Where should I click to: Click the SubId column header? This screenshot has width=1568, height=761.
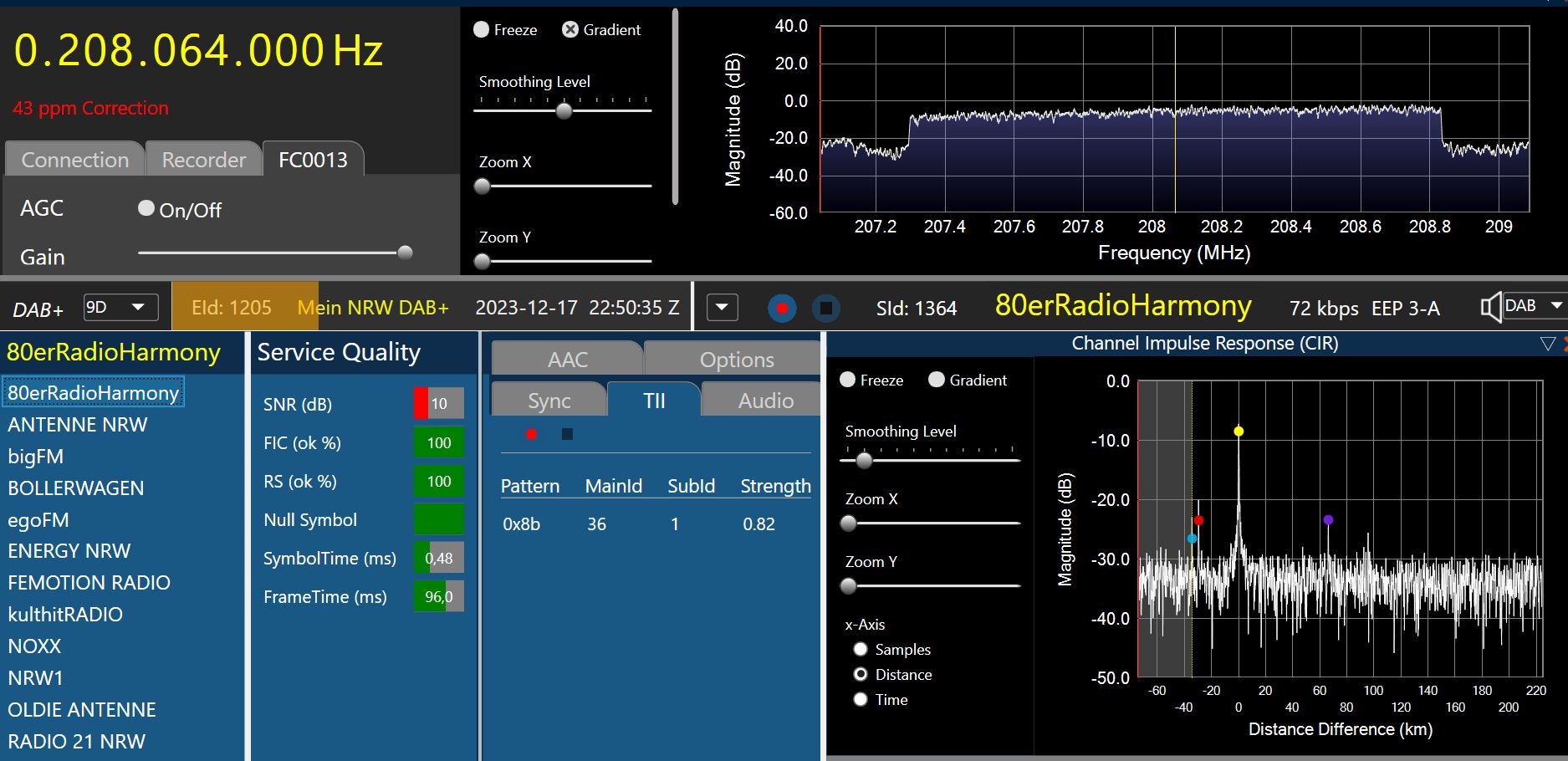point(692,486)
